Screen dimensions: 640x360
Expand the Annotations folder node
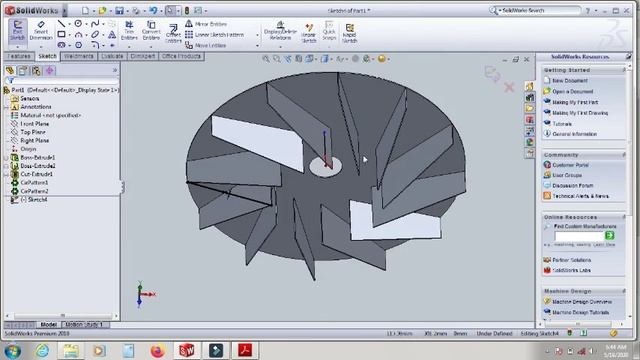tap(7, 107)
